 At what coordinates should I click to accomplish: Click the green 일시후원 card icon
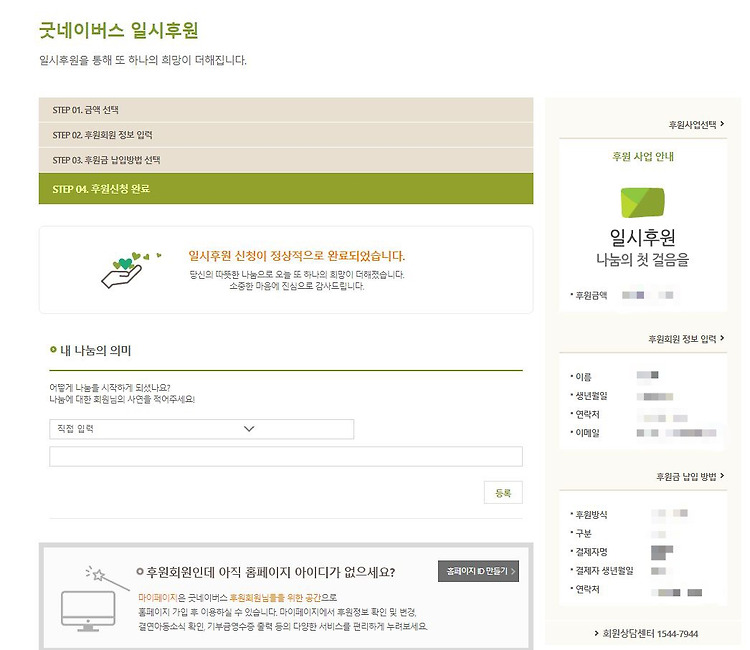point(642,202)
